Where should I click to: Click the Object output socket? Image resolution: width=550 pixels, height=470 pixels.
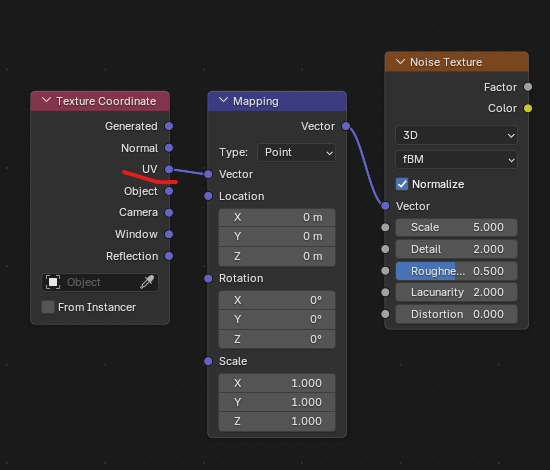169,191
